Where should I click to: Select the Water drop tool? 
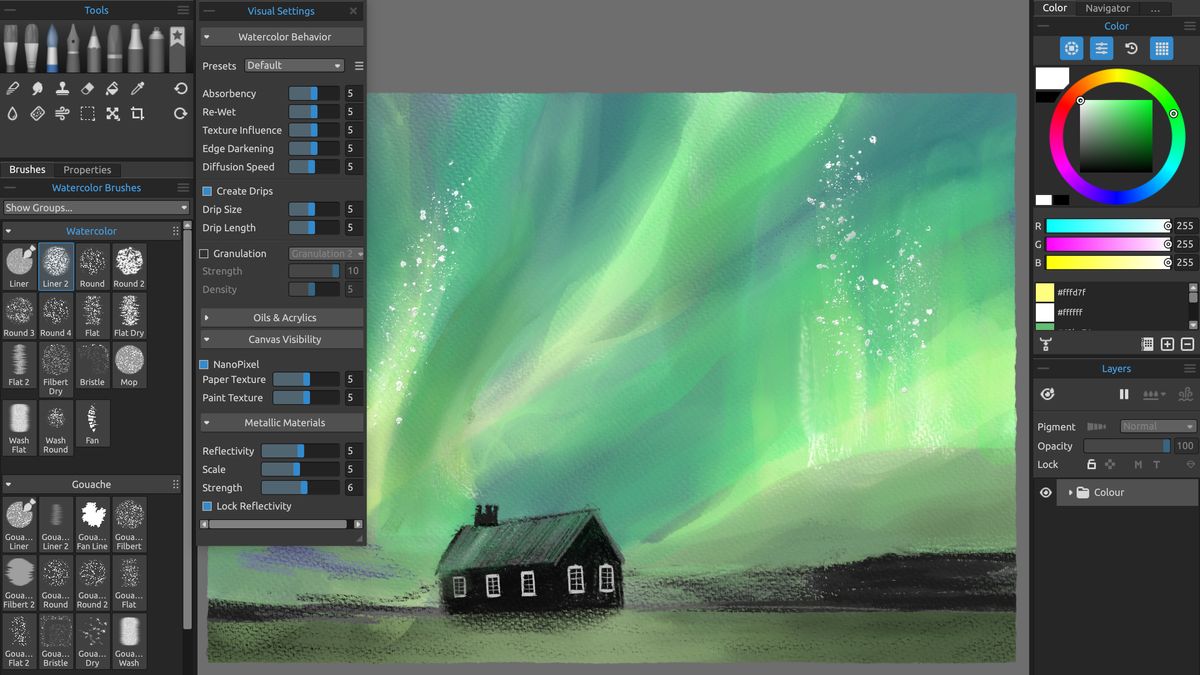[x=13, y=113]
